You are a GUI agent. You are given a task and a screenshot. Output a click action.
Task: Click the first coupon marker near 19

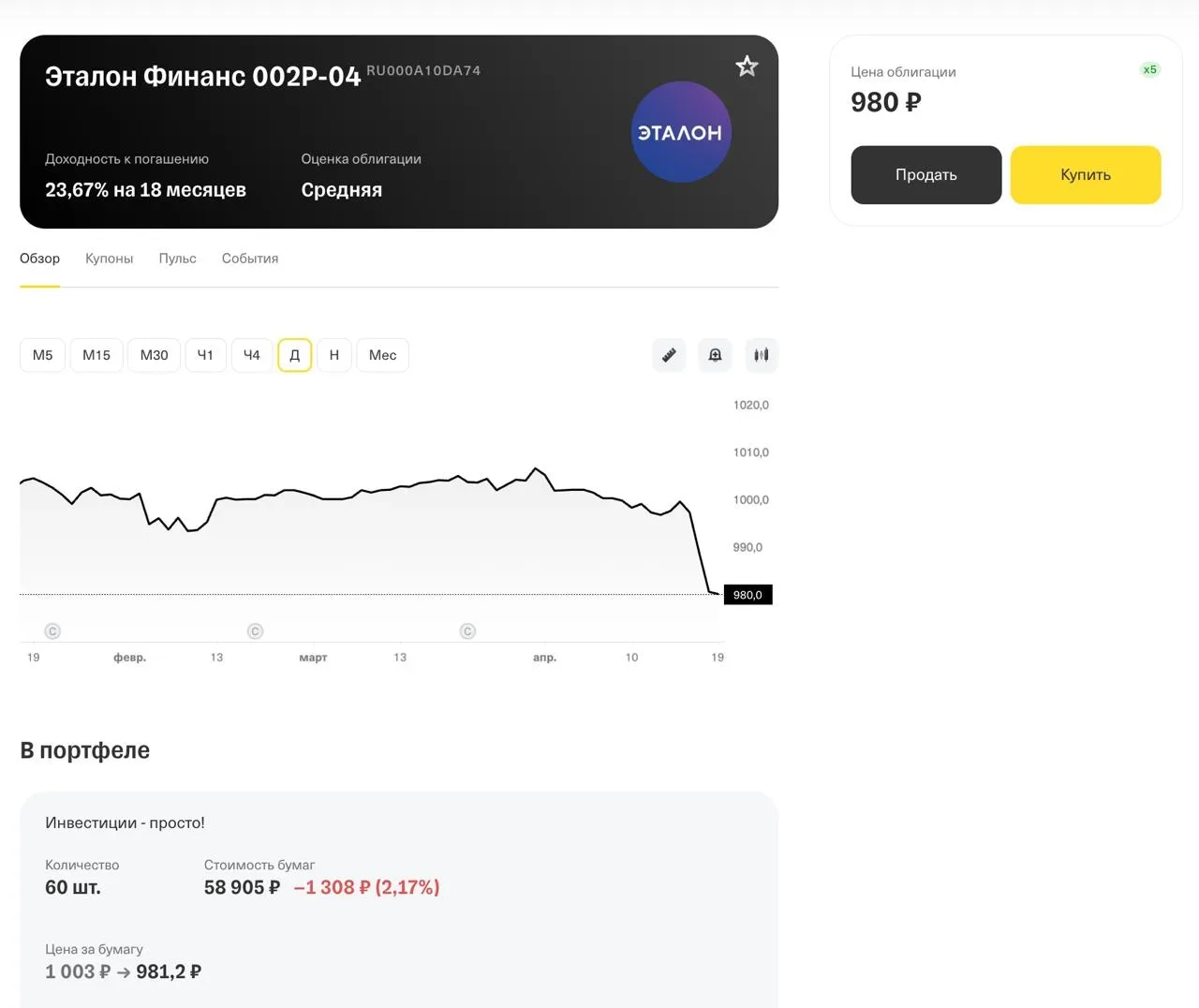(x=52, y=631)
